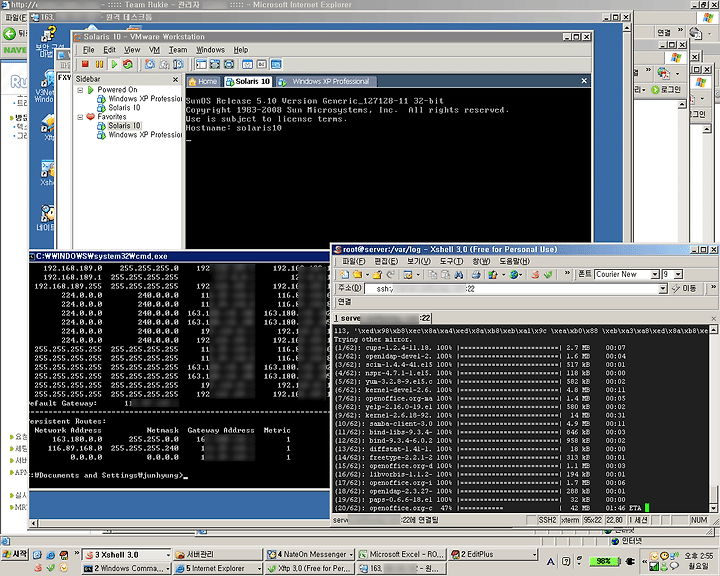
Task: Click the VMware Take Snapshot icon
Action: pos(150,64)
